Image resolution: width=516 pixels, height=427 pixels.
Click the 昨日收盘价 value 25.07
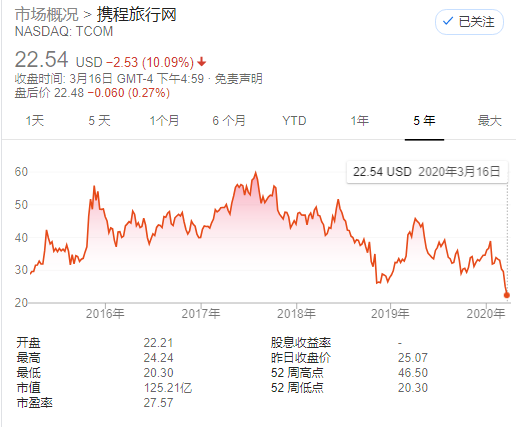(413, 358)
